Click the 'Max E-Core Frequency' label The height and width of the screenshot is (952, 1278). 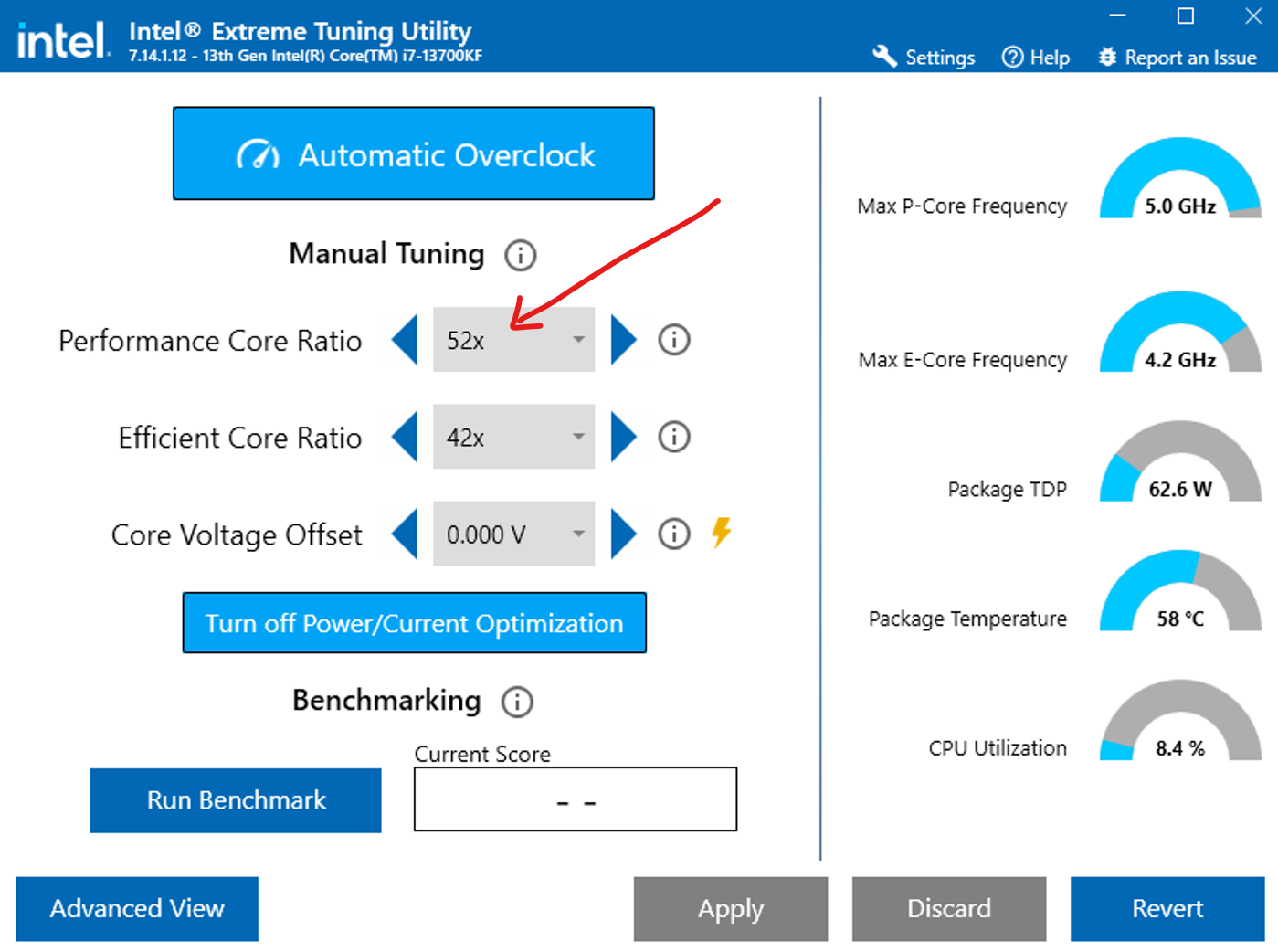pos(963,360)
